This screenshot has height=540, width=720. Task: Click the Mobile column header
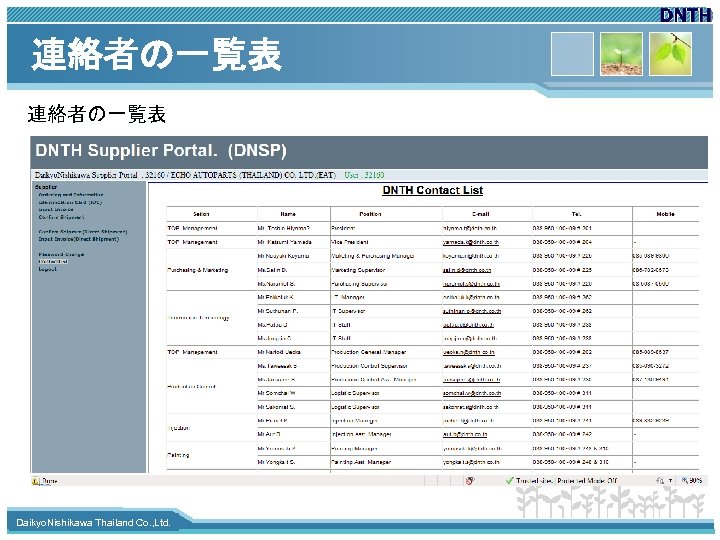tap(665, 214)
